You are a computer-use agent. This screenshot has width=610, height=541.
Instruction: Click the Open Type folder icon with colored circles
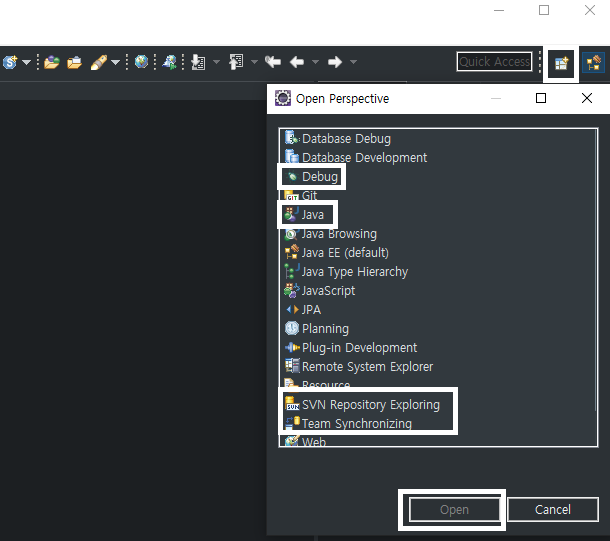pyautogui.click(x=52, y=62)
